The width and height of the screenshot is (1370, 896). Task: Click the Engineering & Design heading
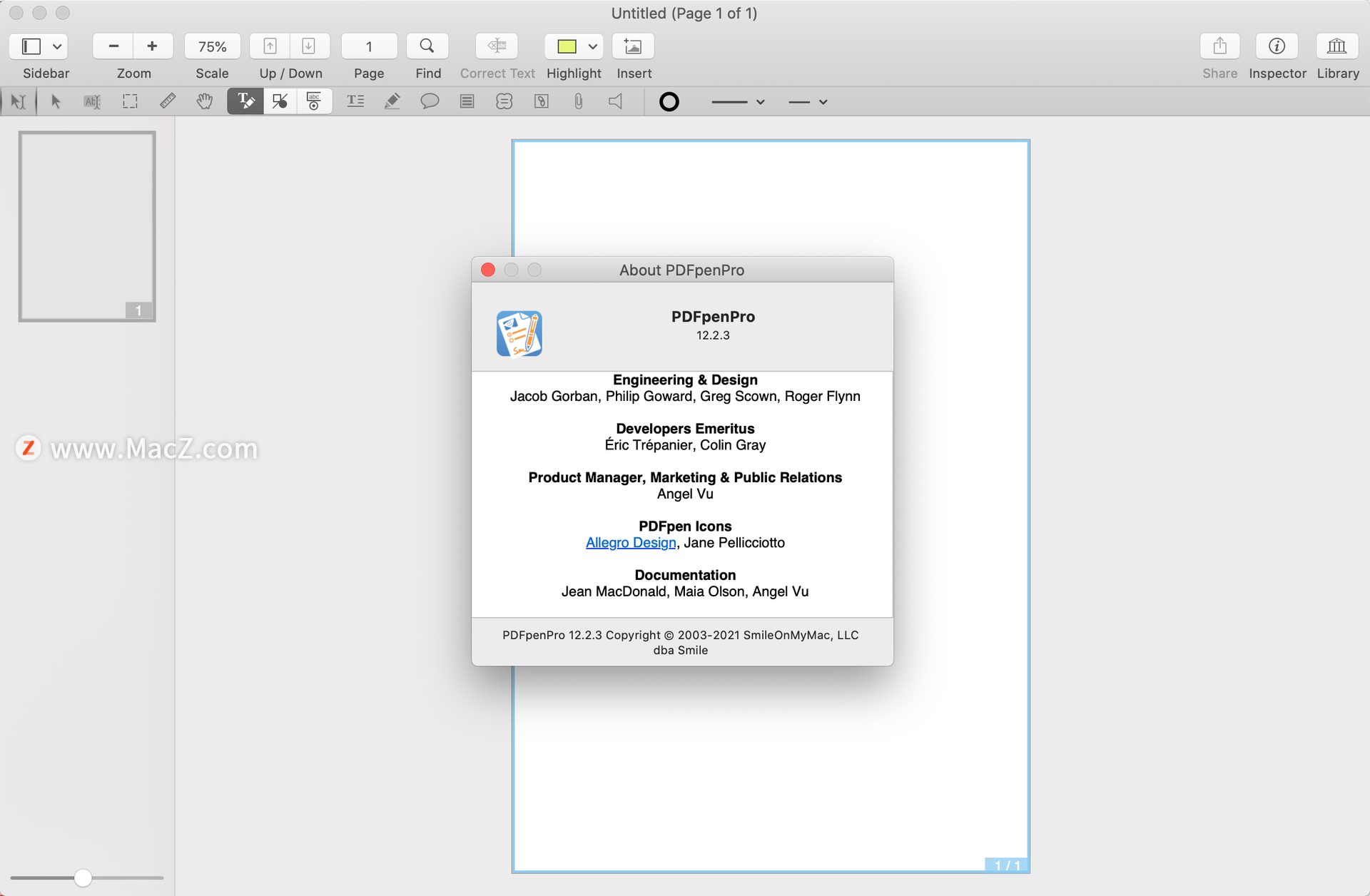coord(685,380)
